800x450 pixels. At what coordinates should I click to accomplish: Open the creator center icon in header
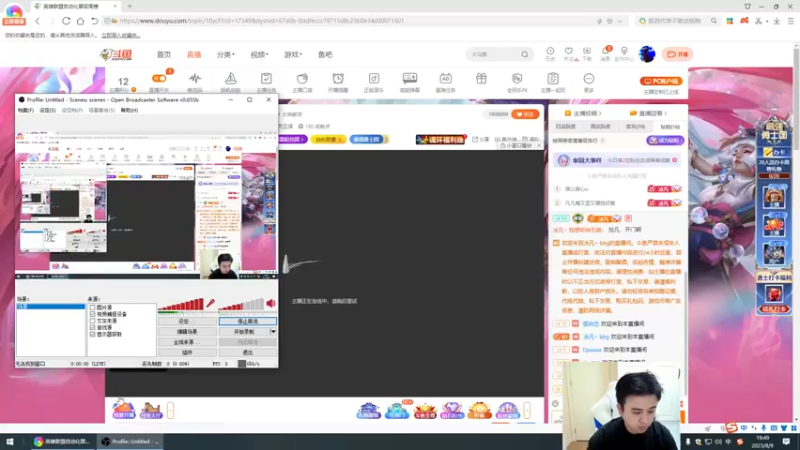click(624, 51)
